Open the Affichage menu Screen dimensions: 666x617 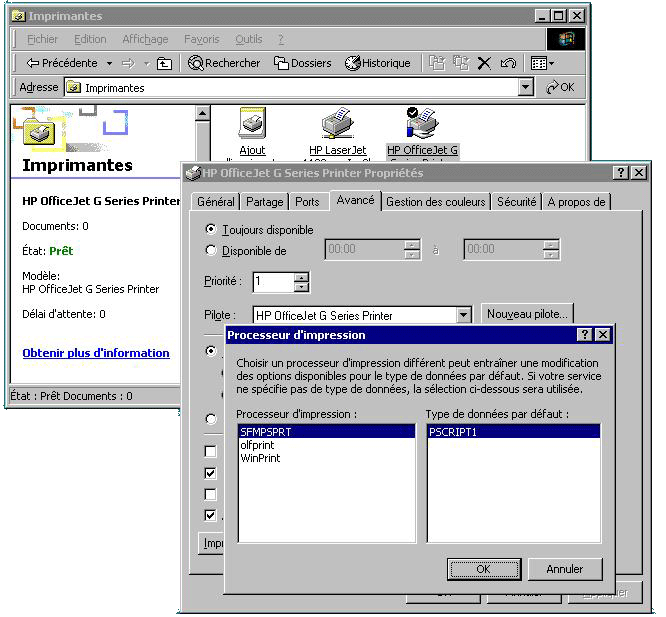[145, 39]
